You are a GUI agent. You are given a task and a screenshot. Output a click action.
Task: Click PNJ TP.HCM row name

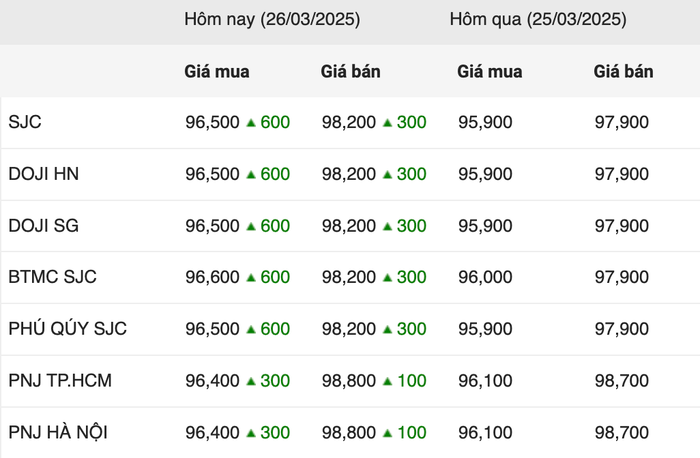60,381
